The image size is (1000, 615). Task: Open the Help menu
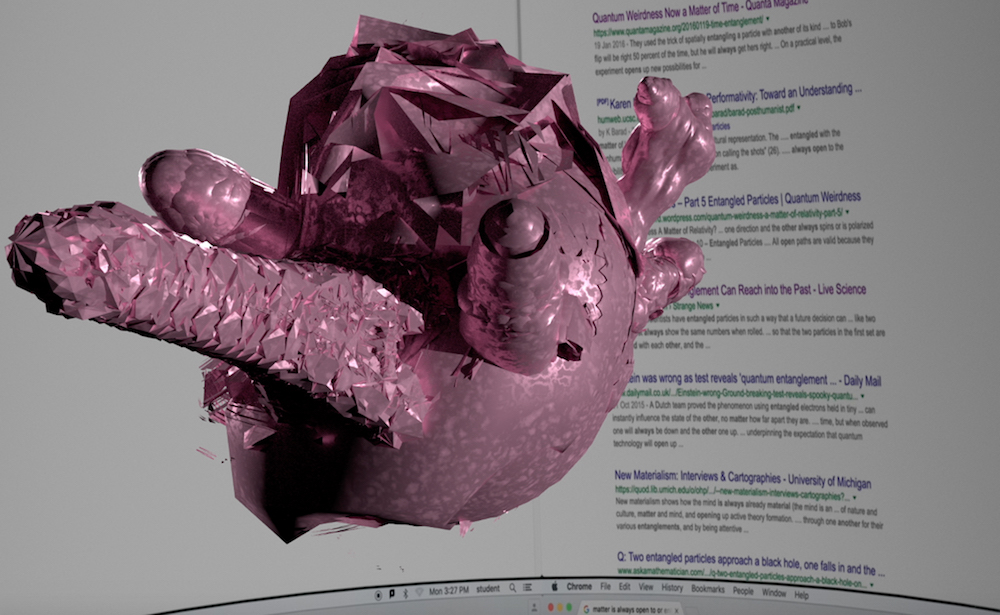(802, 595)
